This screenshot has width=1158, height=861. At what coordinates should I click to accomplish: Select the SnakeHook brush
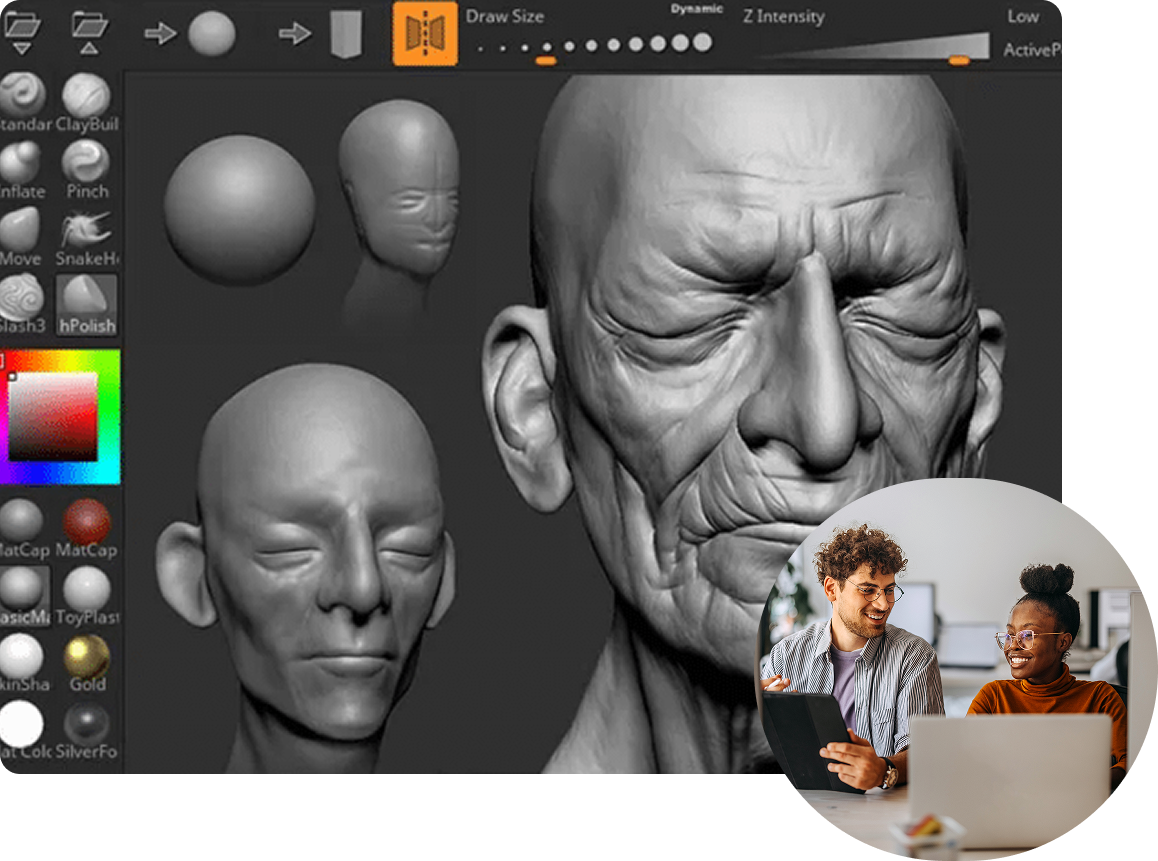point(86,231)
